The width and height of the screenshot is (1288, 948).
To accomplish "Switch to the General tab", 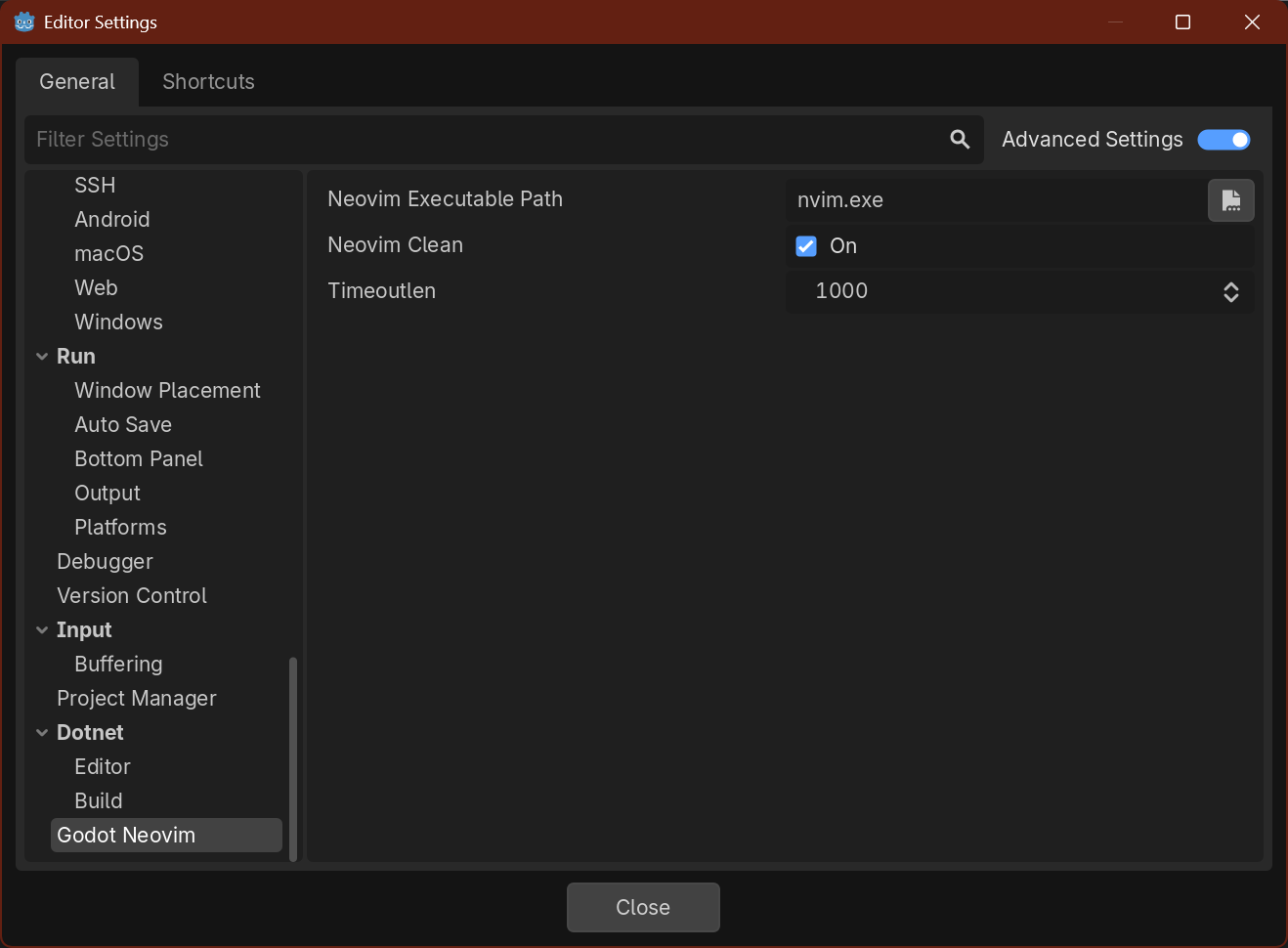I will point(77,82).
